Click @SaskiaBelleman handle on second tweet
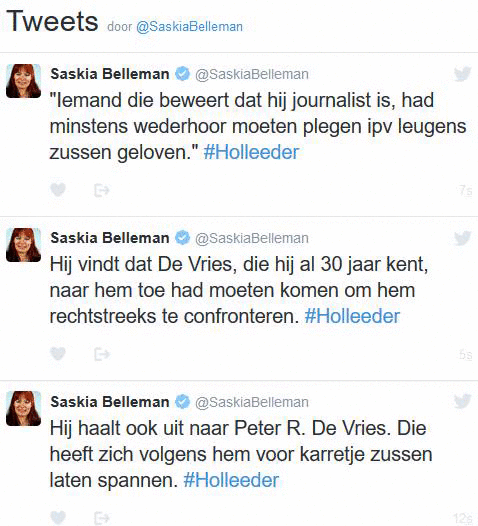This screenshot has height=526, width=478. 252,238
